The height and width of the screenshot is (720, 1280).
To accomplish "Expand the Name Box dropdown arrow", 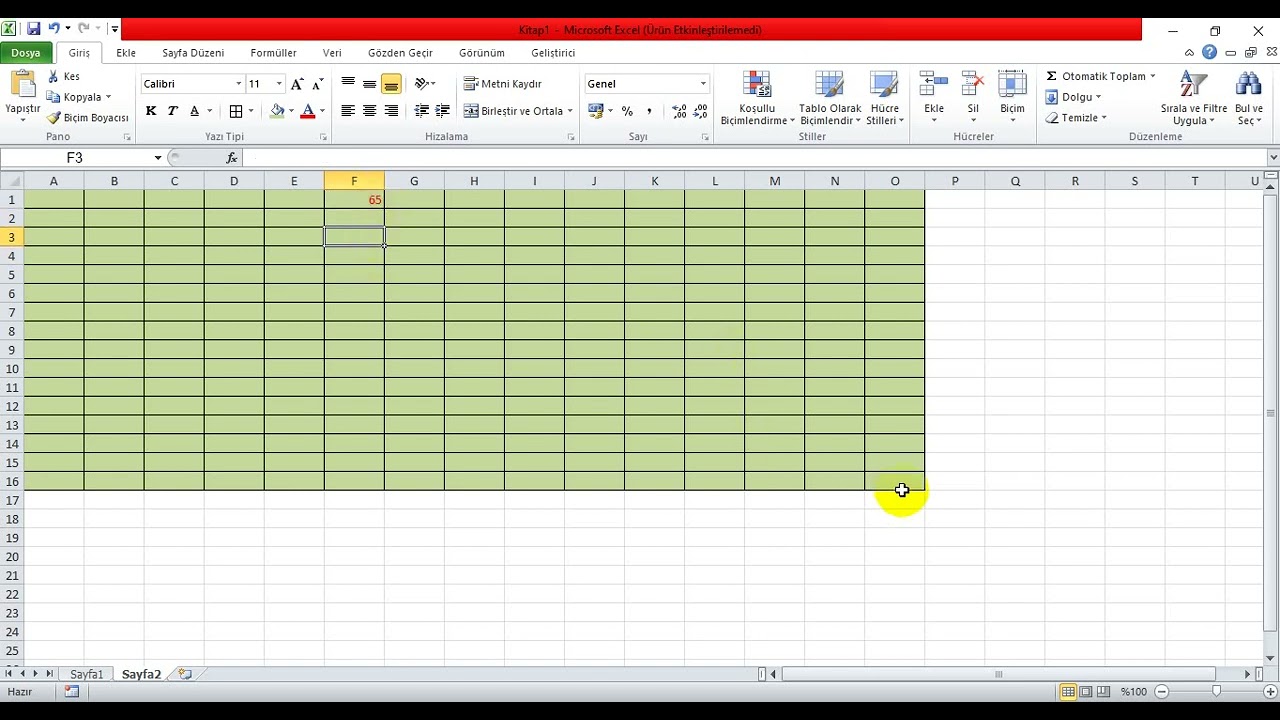I will click(157, 158).
